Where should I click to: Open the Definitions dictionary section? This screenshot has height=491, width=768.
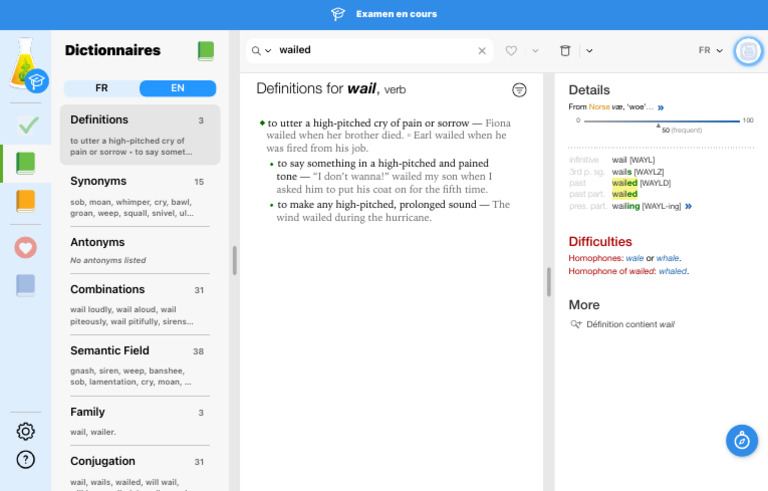coord(140,135)
